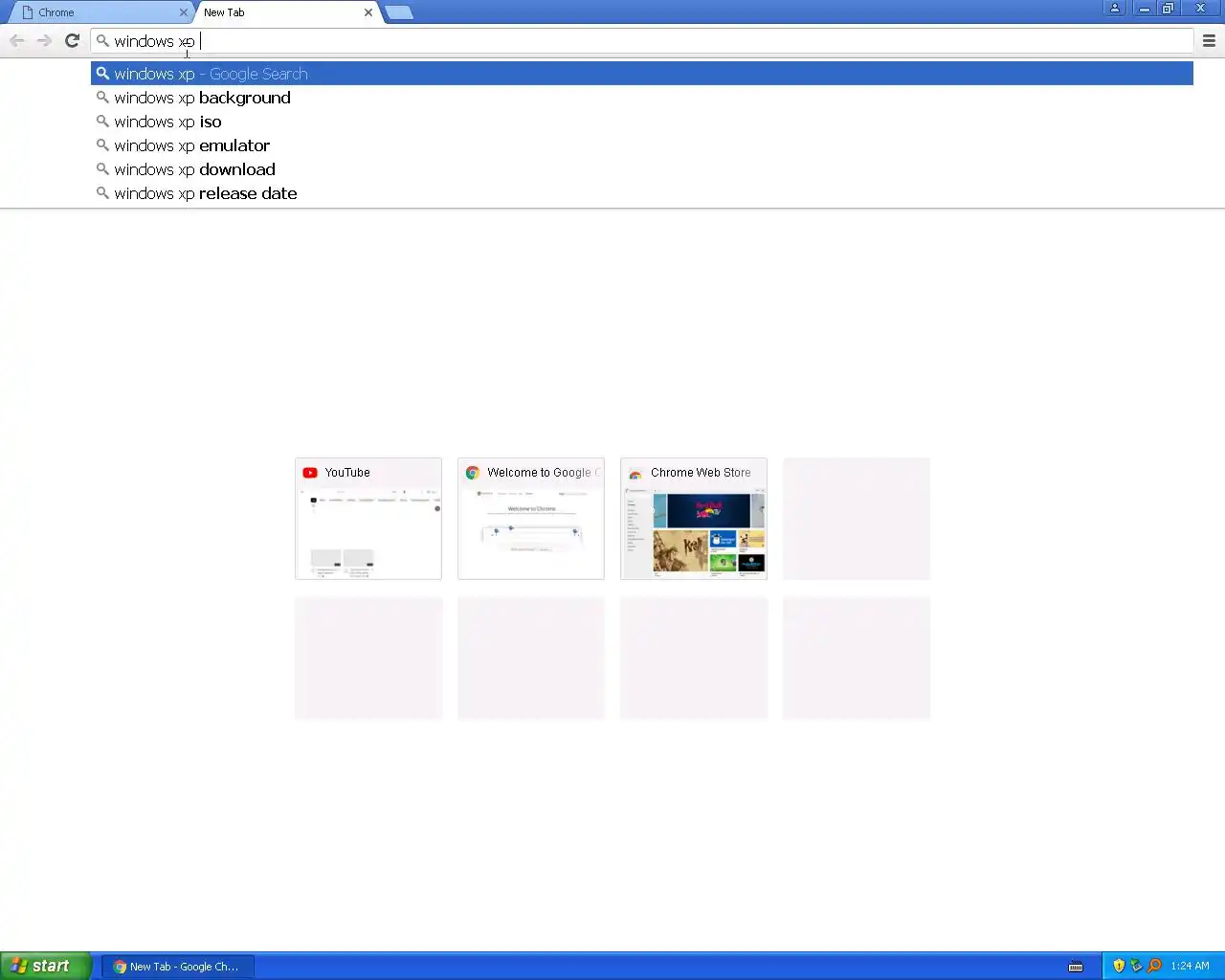
Task: Click the magnifier tray icon
Action: pos(1154,966)
